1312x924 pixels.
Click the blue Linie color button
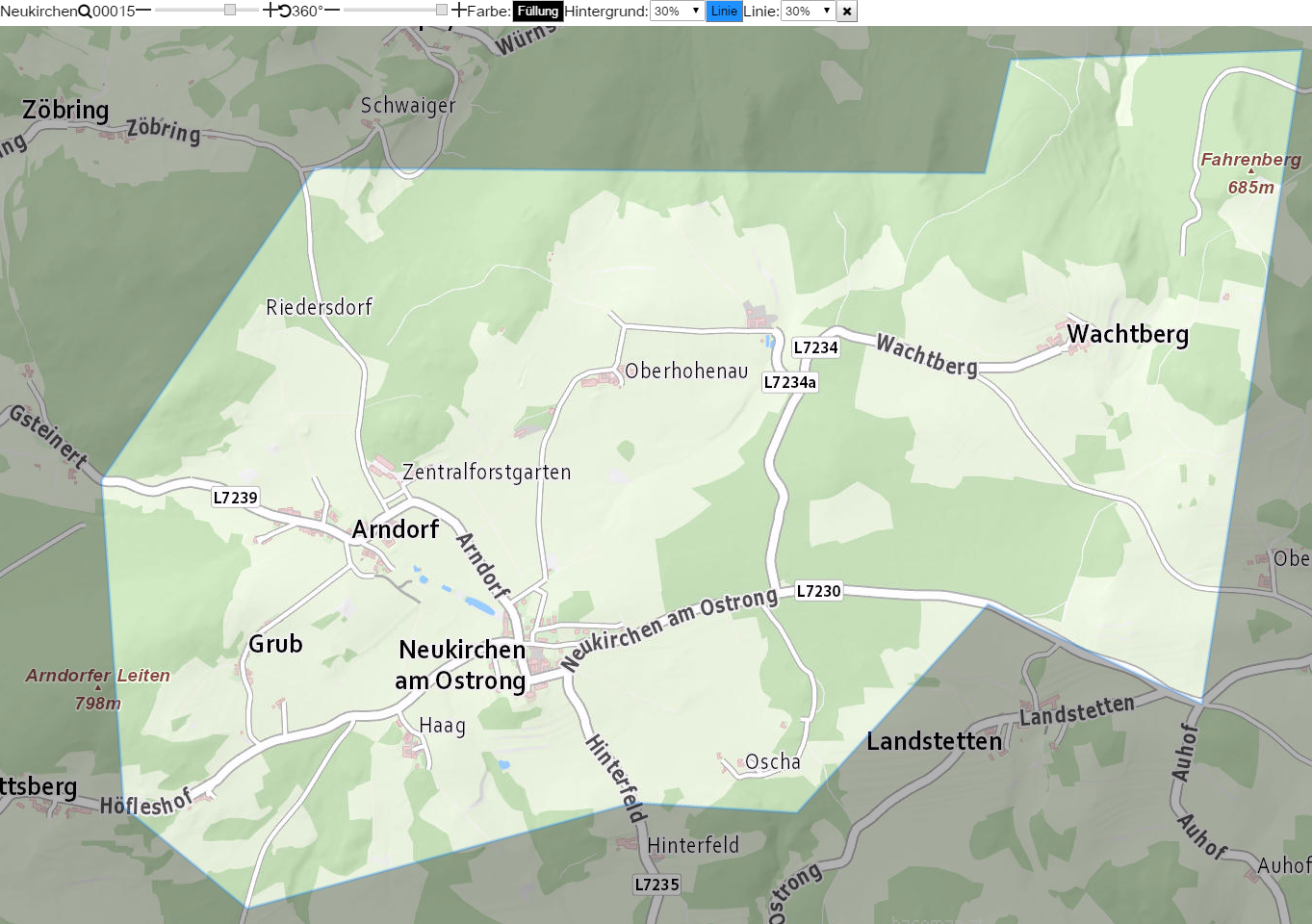click(x=724, y=12)
